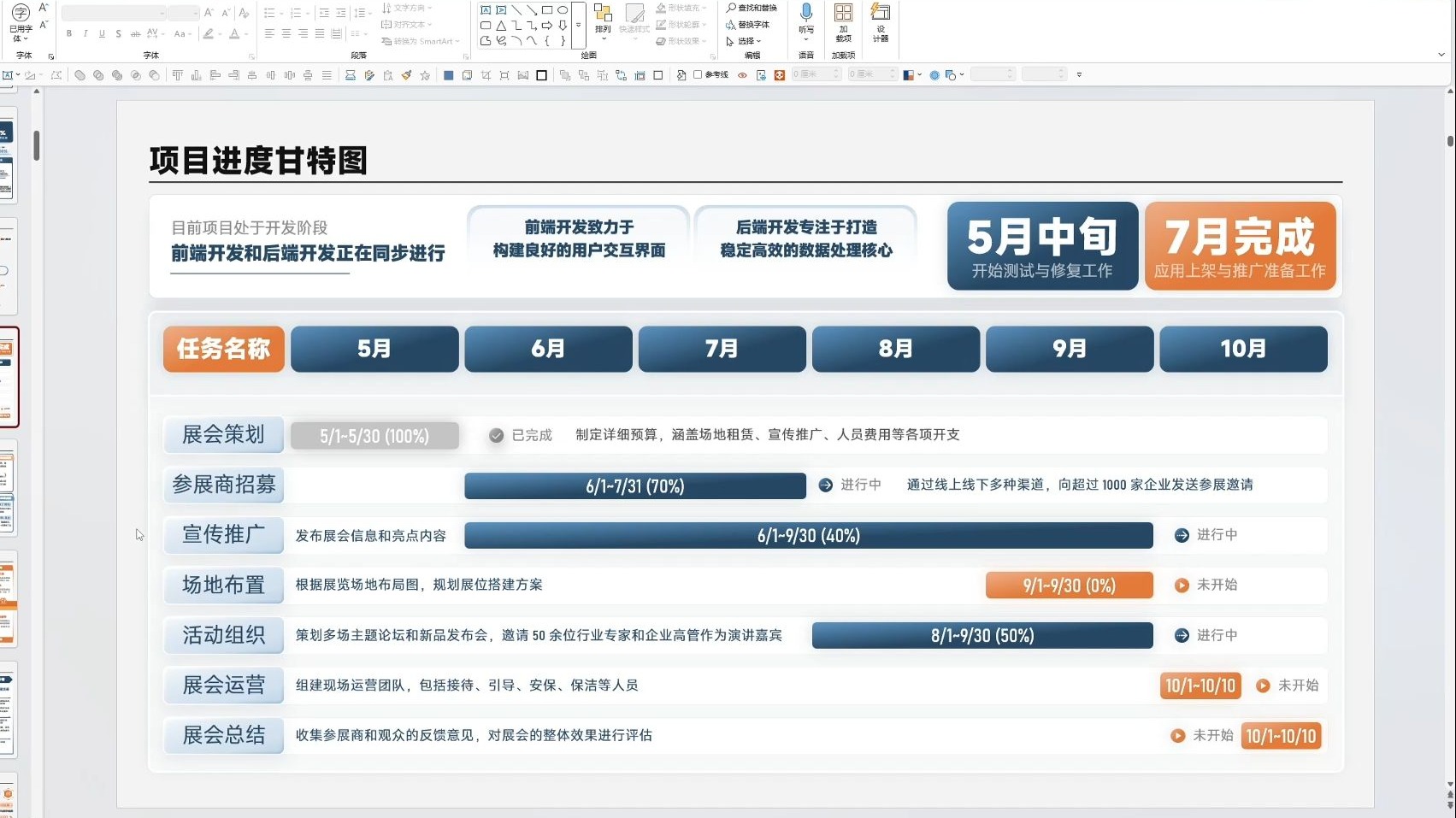This screenshot has height=818, width=1456.
Task: Open the Designer (设计器) pane
Action: (880, 21)
